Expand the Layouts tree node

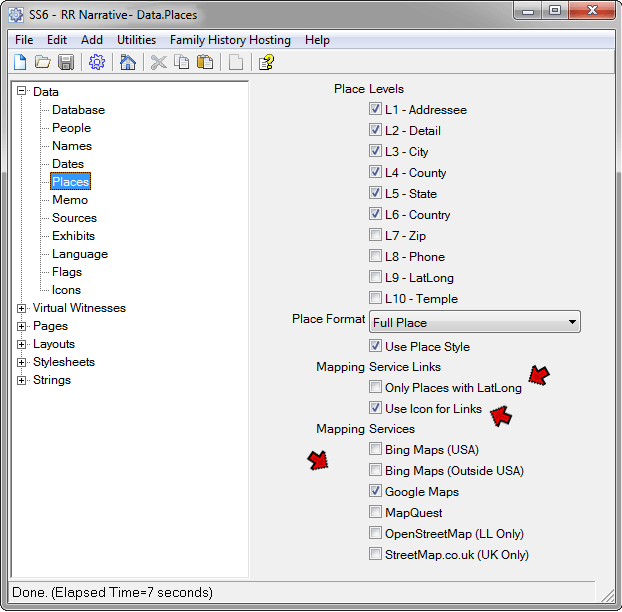click(x=21, y=344)
